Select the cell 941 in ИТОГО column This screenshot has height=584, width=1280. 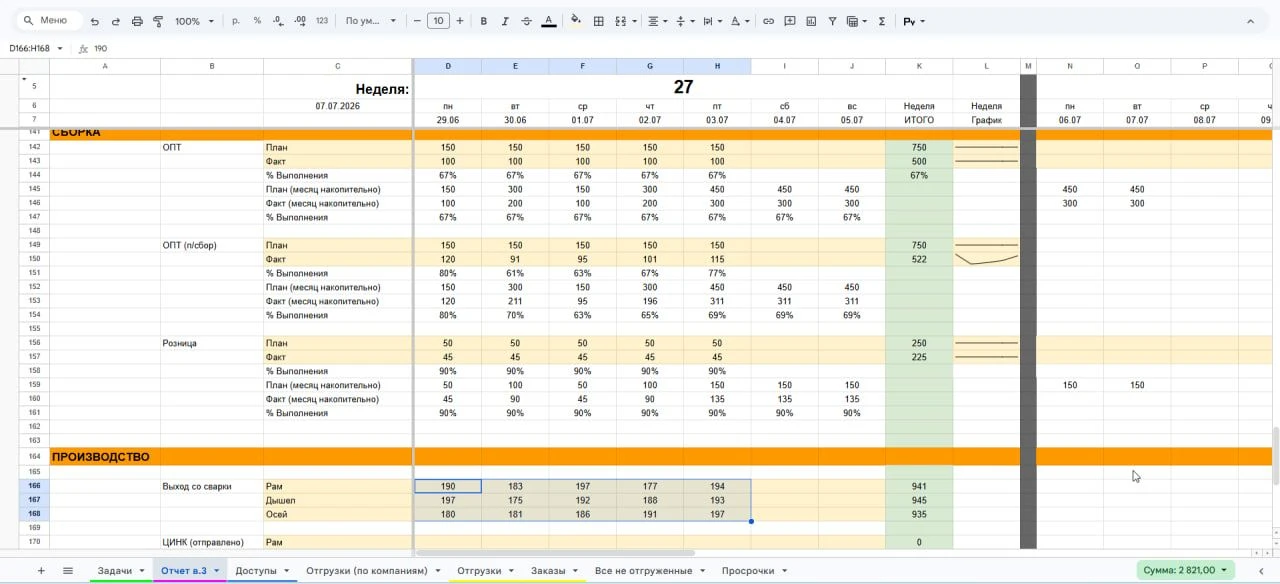tap(919, 487)
